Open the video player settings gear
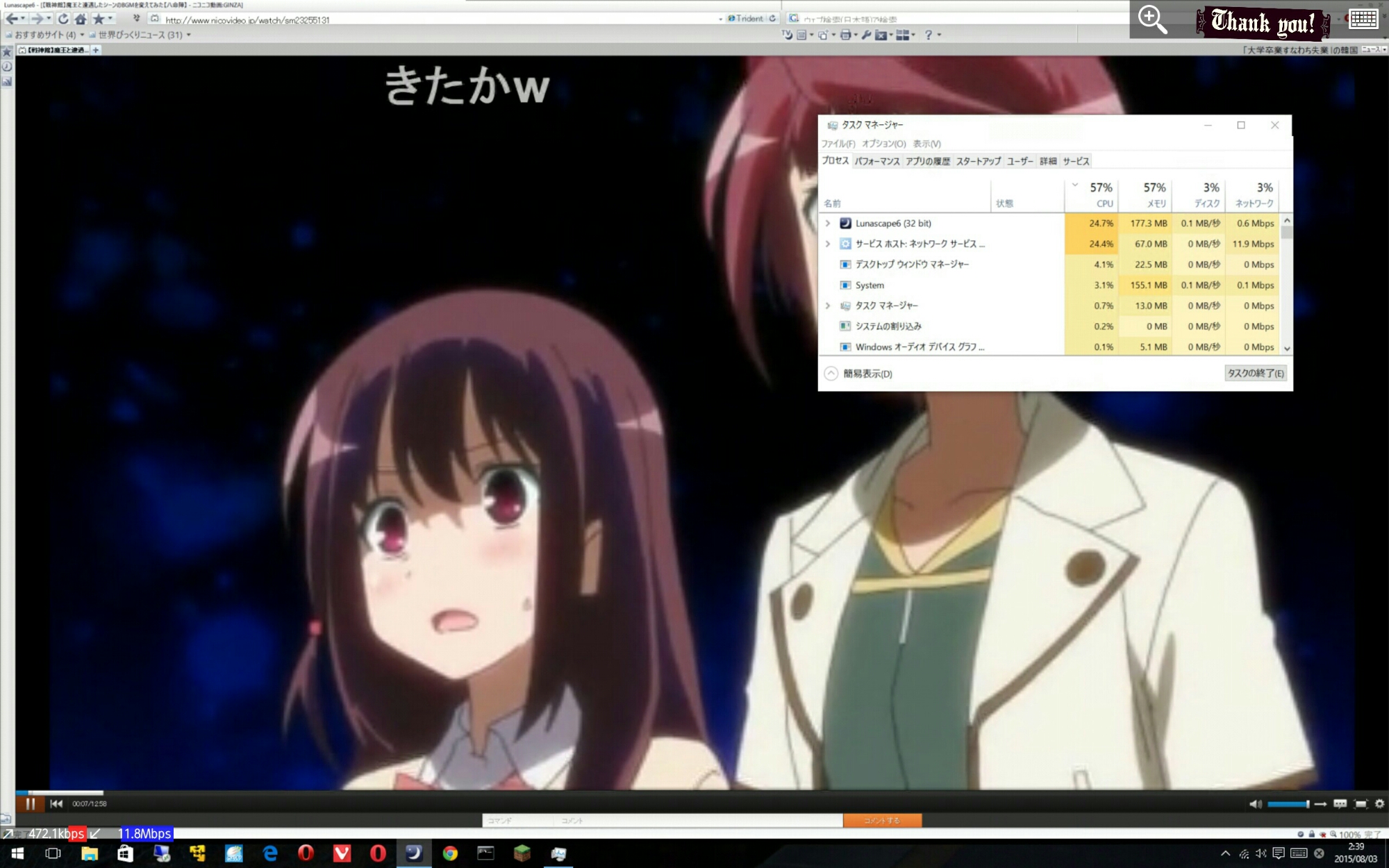Image resolution: width=1389 pixels, height=868 pixels. click(x=1380, y=804)
